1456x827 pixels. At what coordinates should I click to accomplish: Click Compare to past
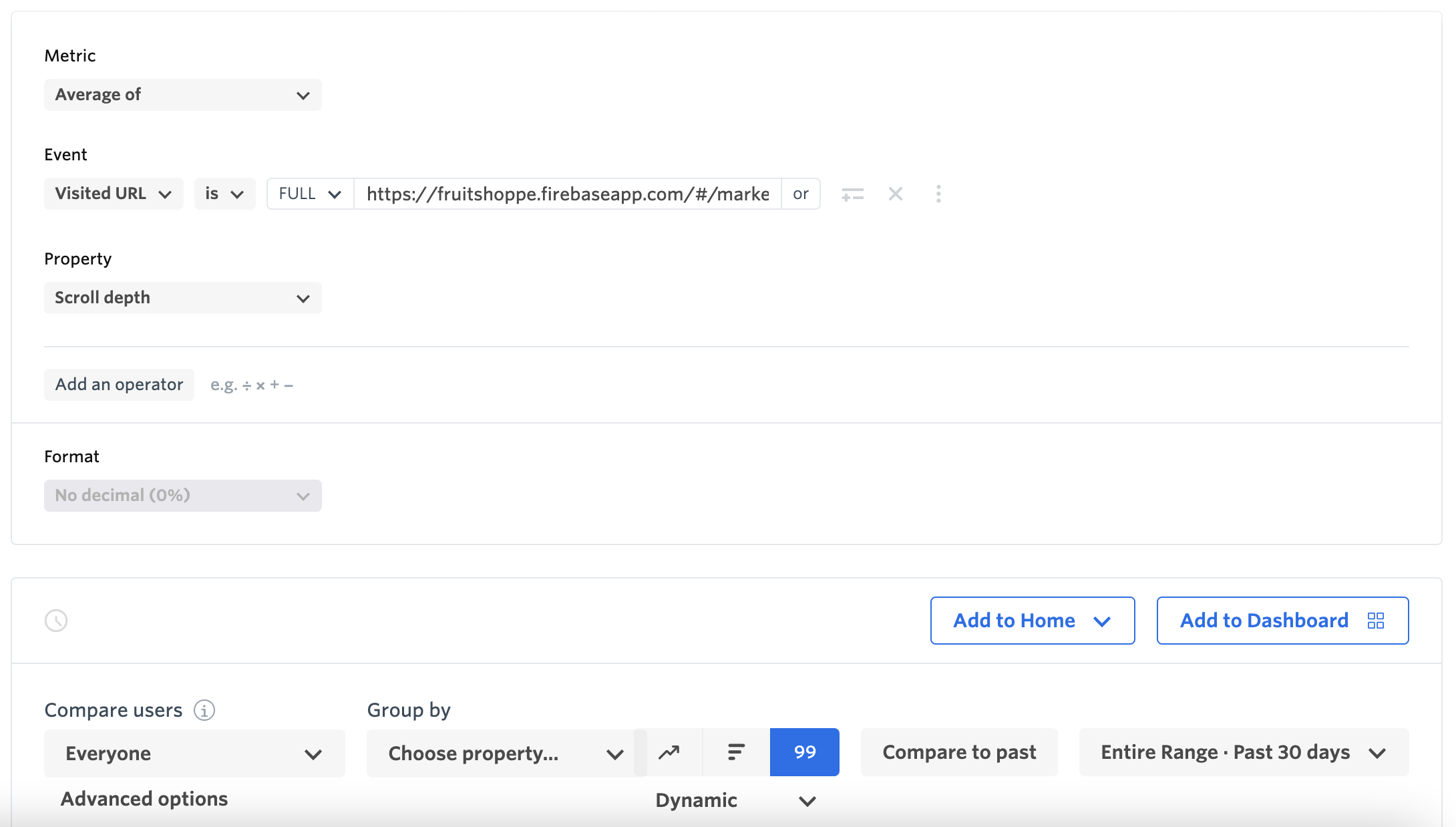[x=959, y=752]
